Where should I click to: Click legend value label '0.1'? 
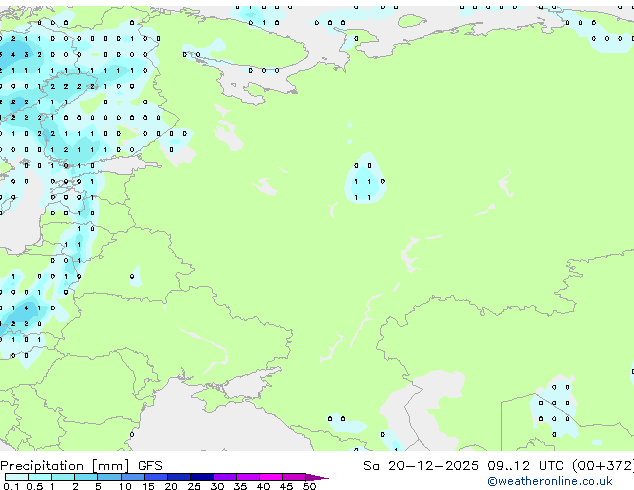click(11, 486)
